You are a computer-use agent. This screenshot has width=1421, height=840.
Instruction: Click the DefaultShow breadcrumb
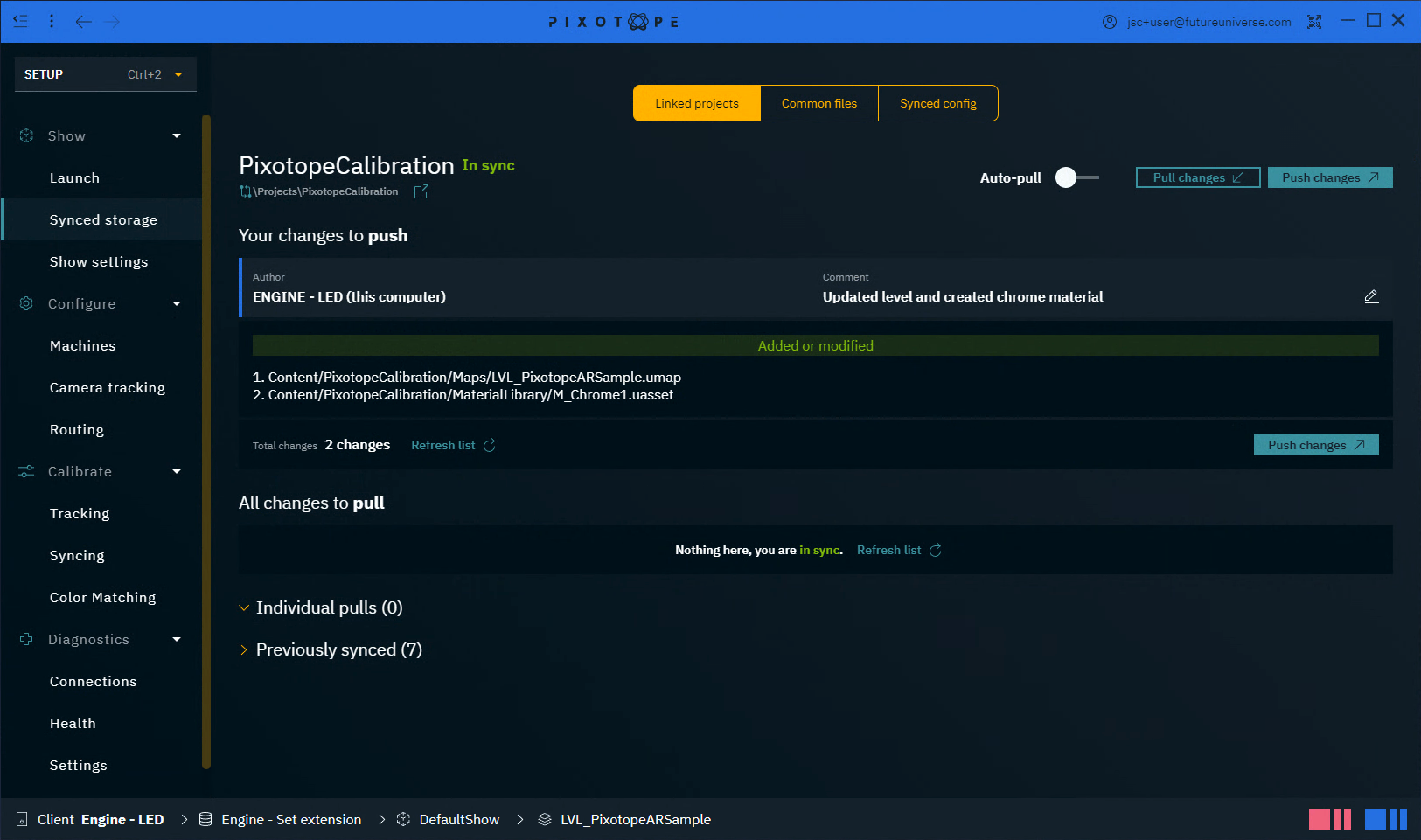(459, 819)
